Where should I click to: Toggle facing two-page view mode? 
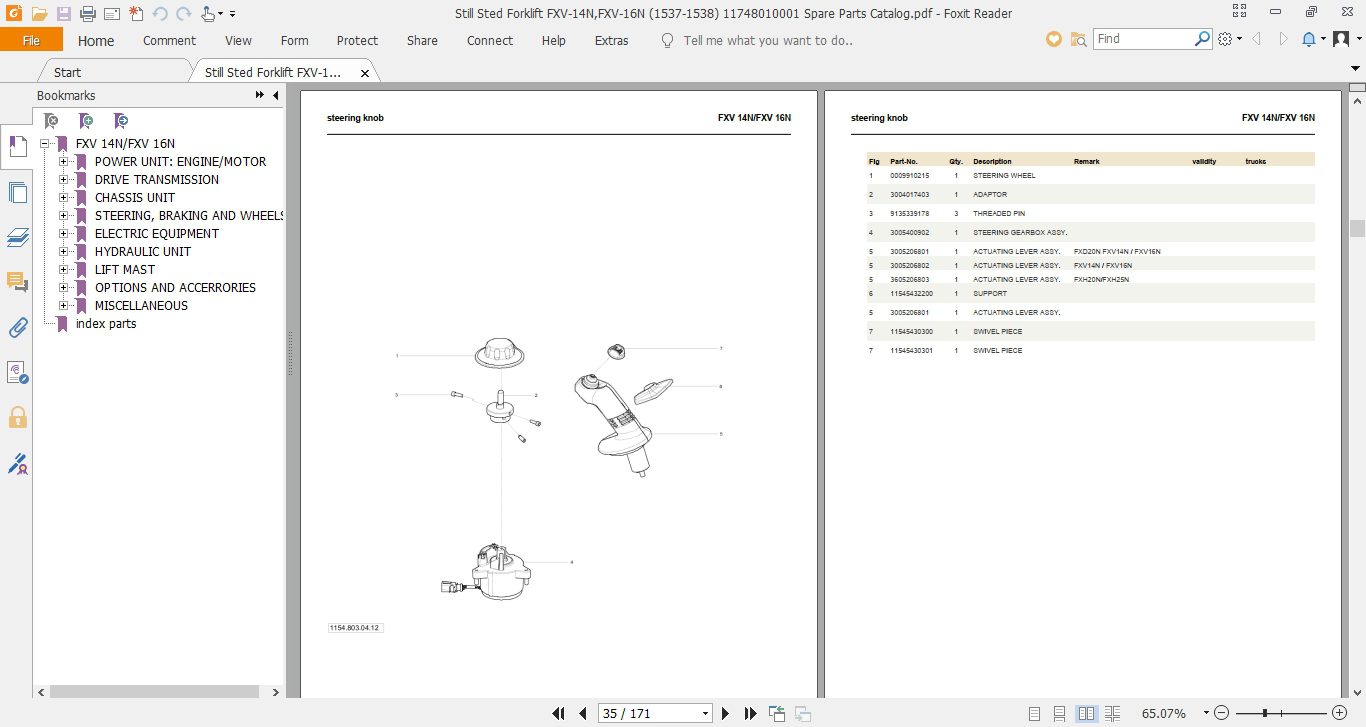tap(1086, 713)
